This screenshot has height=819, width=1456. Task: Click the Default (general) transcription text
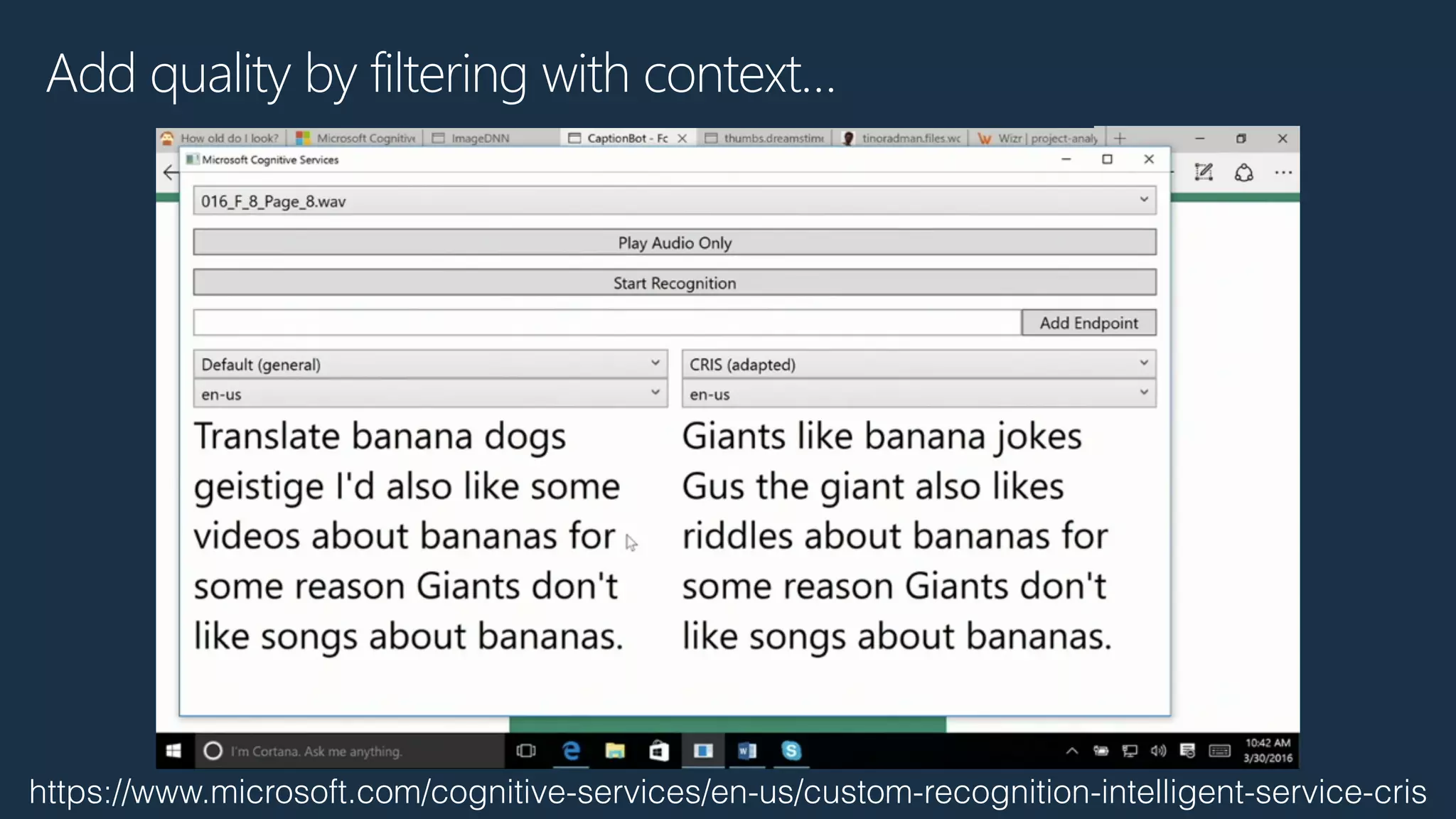click(x=409, y=536)
